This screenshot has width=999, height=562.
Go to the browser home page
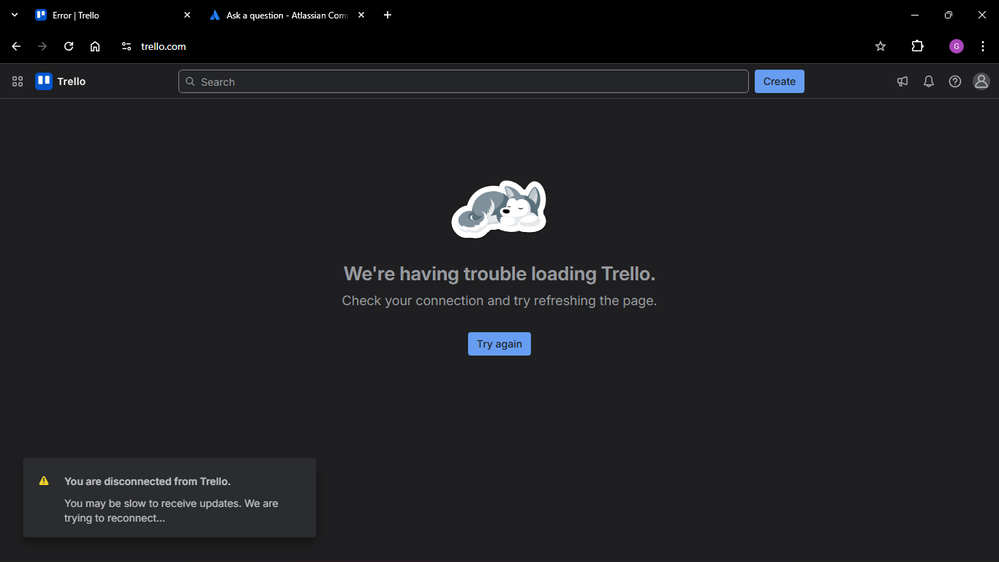point(95,47)
